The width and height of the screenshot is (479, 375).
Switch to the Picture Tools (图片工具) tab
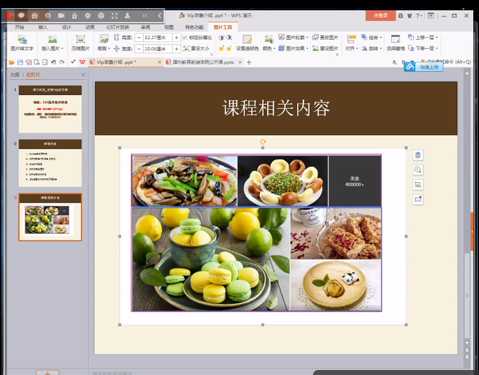tap(223, 27)
